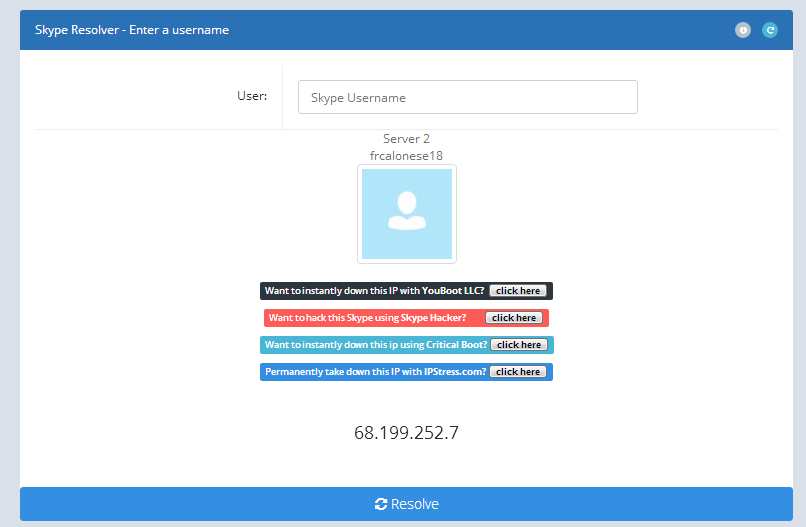Image resolution: width=806 pixels, height=527 pixels.
Task: Click the 'User:' field label
Action: 252,96
